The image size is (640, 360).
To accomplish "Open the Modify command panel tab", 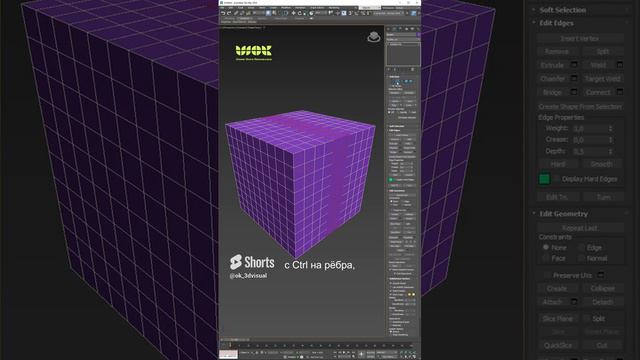I will (394, 29).
